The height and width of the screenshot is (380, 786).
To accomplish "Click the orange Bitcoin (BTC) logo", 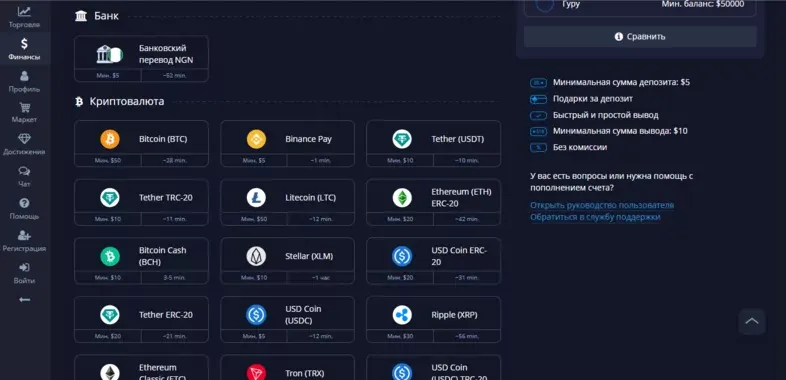I will 110,139.
